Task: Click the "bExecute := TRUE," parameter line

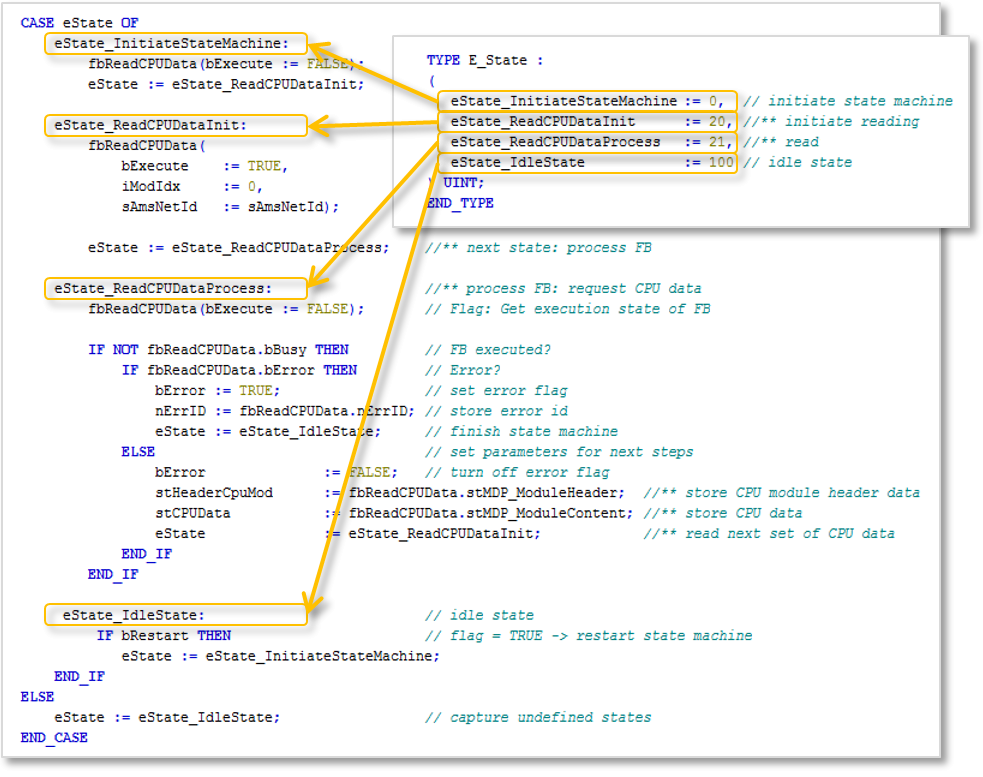Action: [204, 166]
